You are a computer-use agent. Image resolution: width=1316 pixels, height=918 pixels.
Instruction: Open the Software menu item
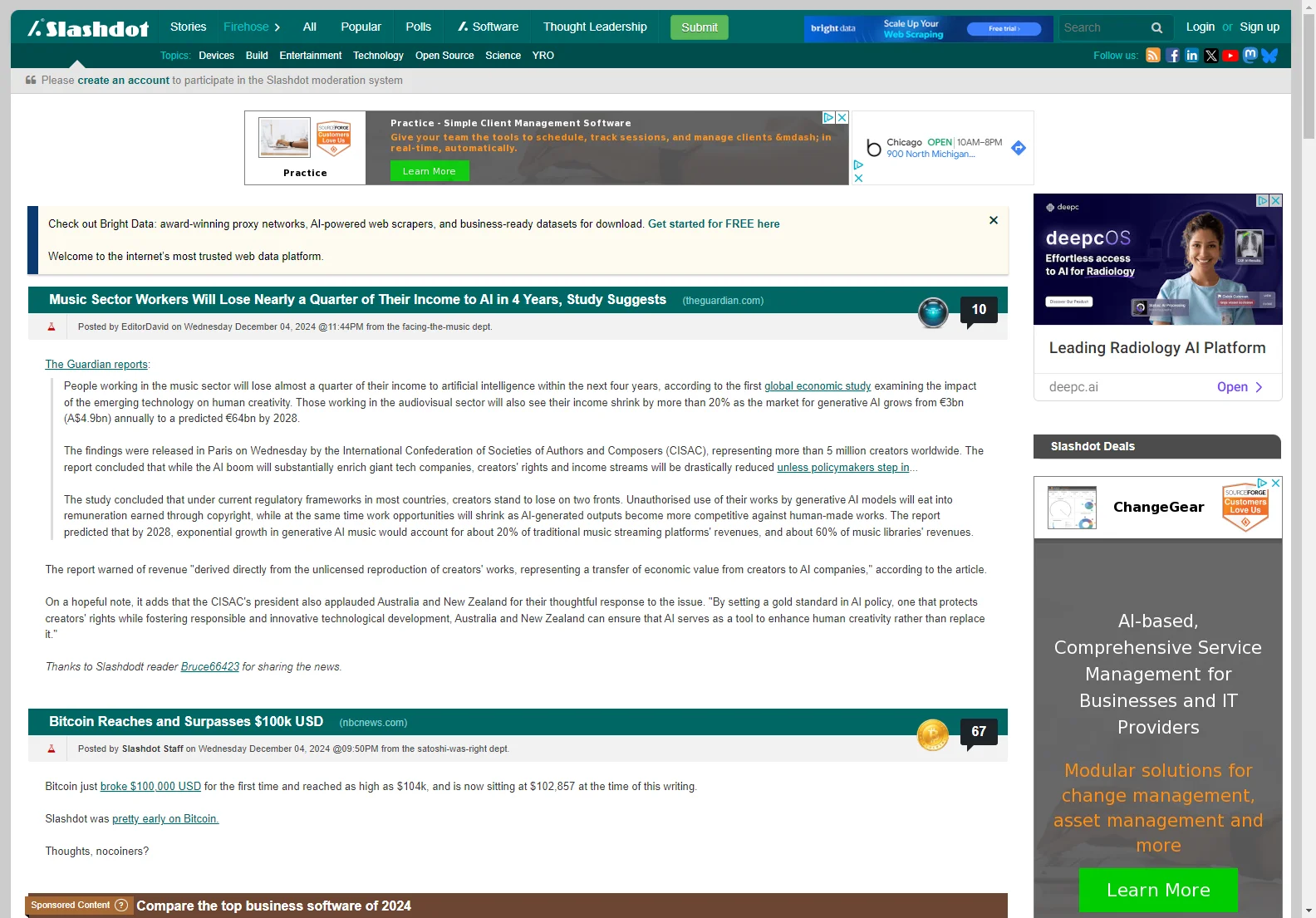click(488, 27)
